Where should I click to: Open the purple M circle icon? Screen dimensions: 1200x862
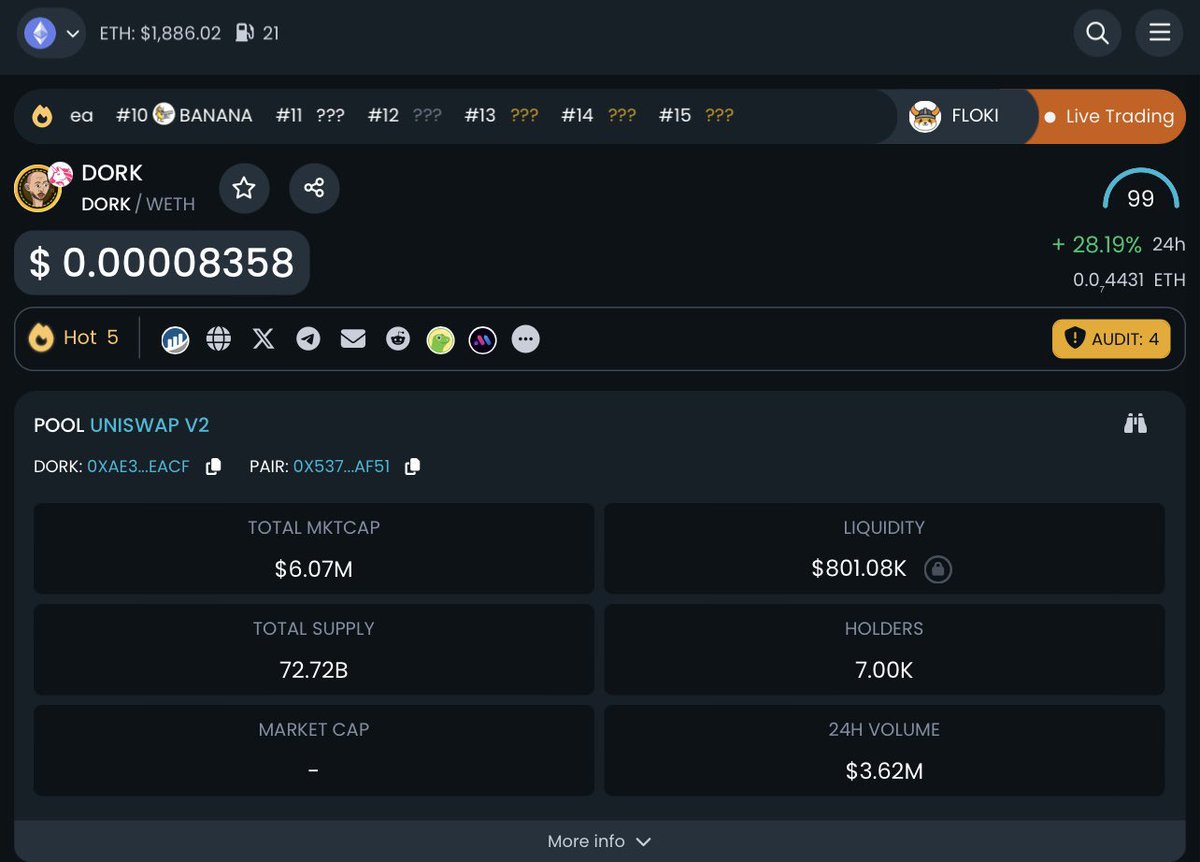pyautogui.click(x=483, y=340)
